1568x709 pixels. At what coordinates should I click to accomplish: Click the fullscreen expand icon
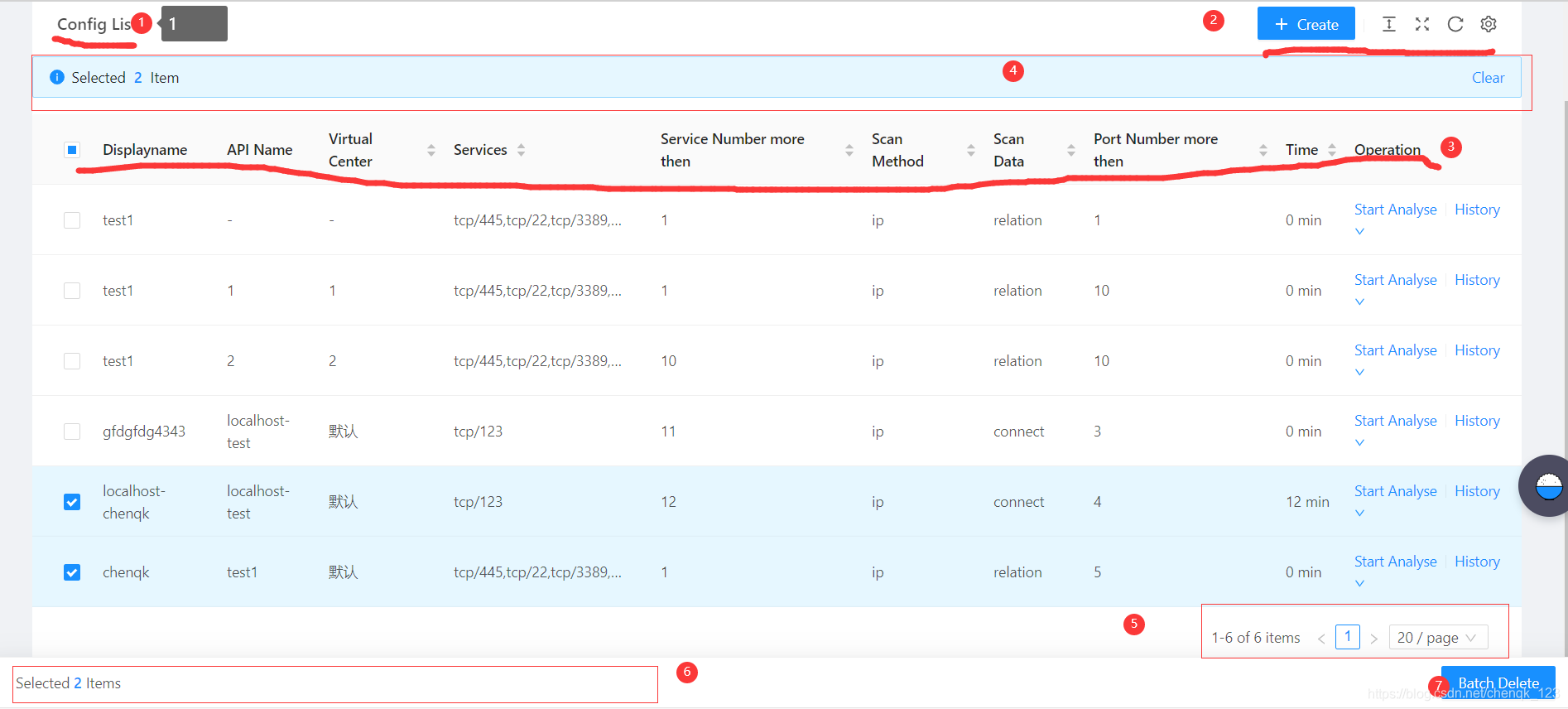[x=1422, y=24]
